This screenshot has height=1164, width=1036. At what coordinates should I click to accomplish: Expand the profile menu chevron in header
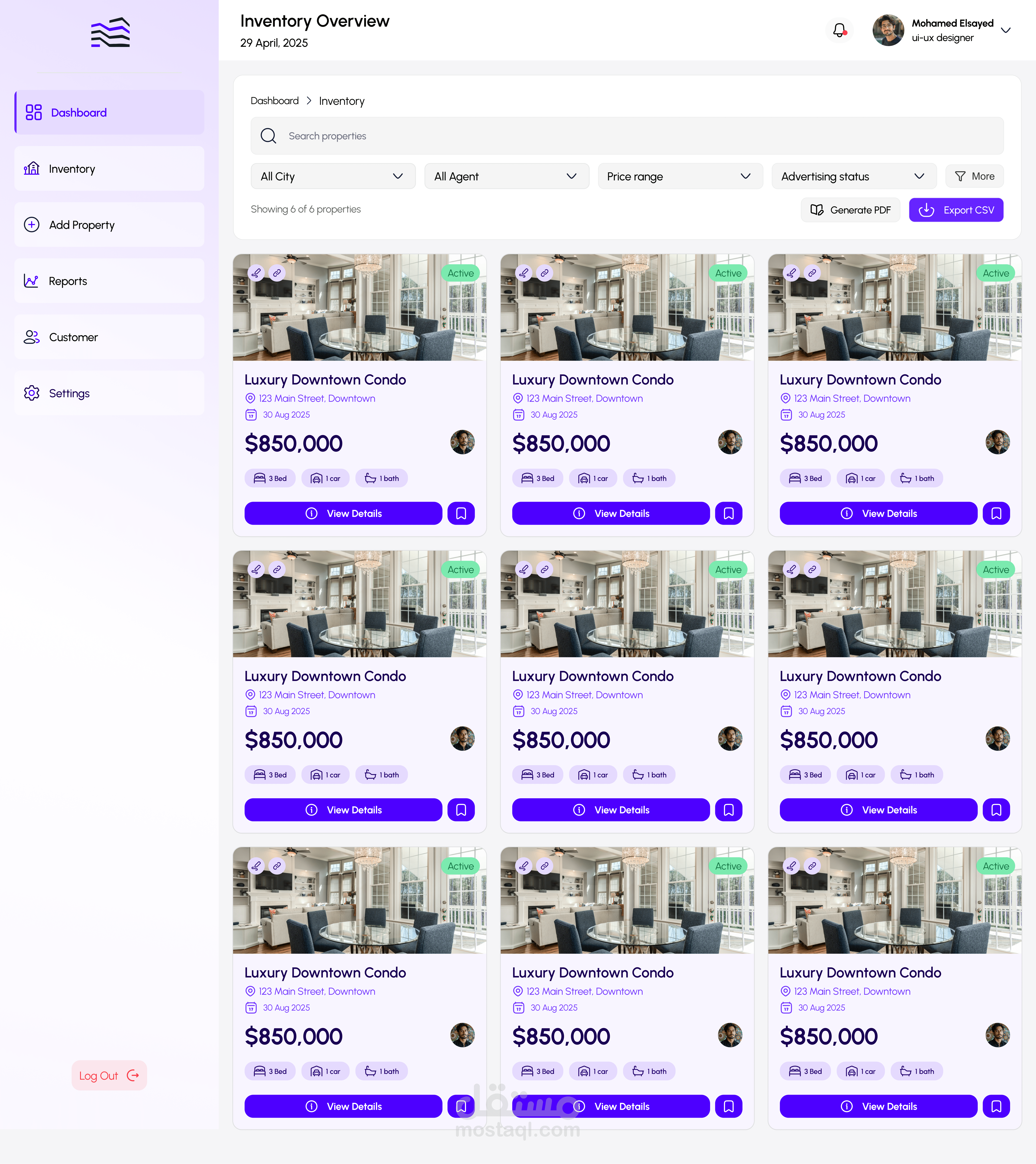pos(1006,30)
